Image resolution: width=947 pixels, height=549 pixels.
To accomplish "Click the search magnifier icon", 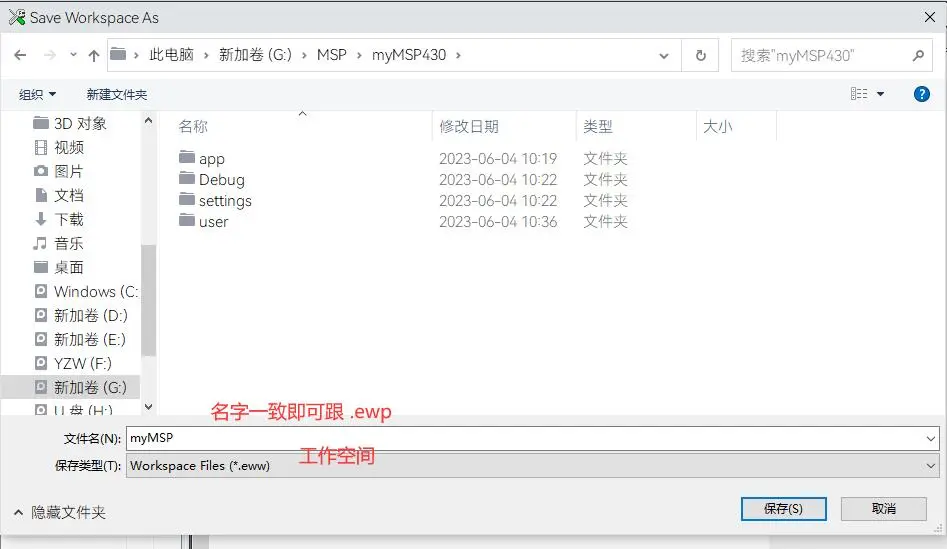I will [917, 55].
